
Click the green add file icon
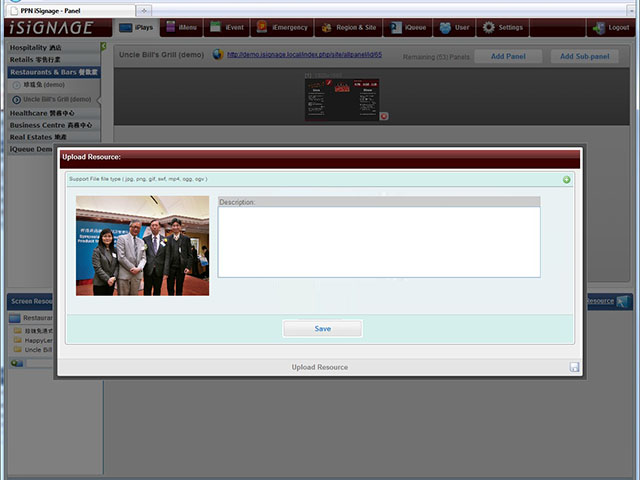tap(566, 180)
